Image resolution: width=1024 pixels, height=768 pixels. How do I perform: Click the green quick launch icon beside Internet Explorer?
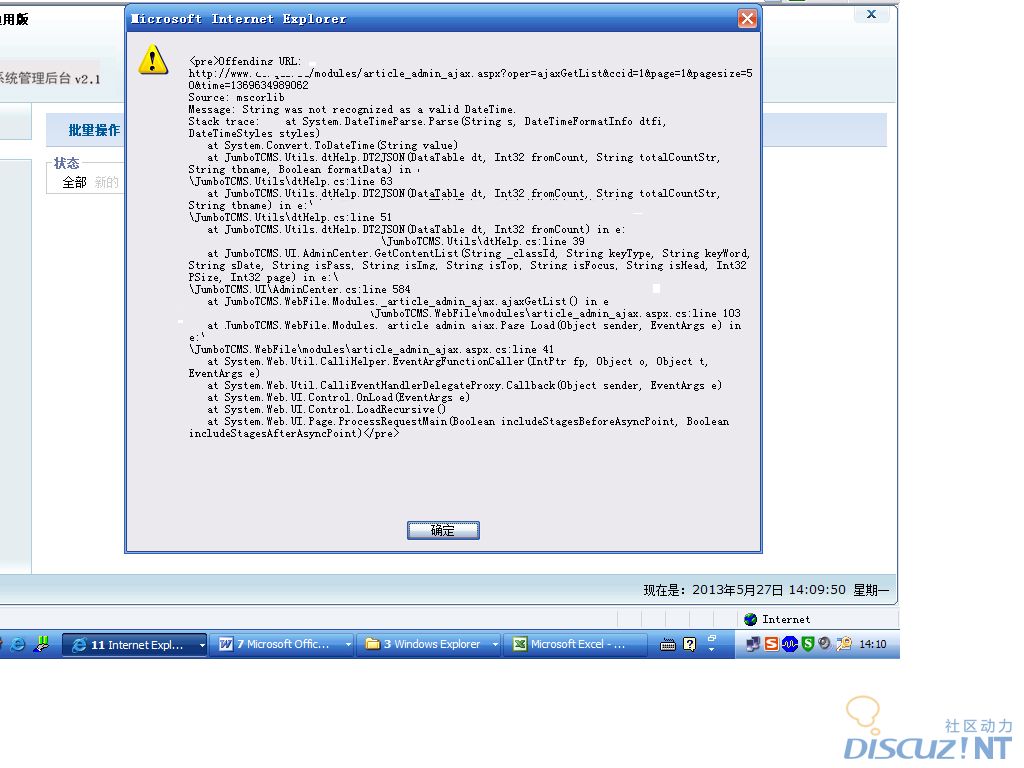click(x=42, y=645)
